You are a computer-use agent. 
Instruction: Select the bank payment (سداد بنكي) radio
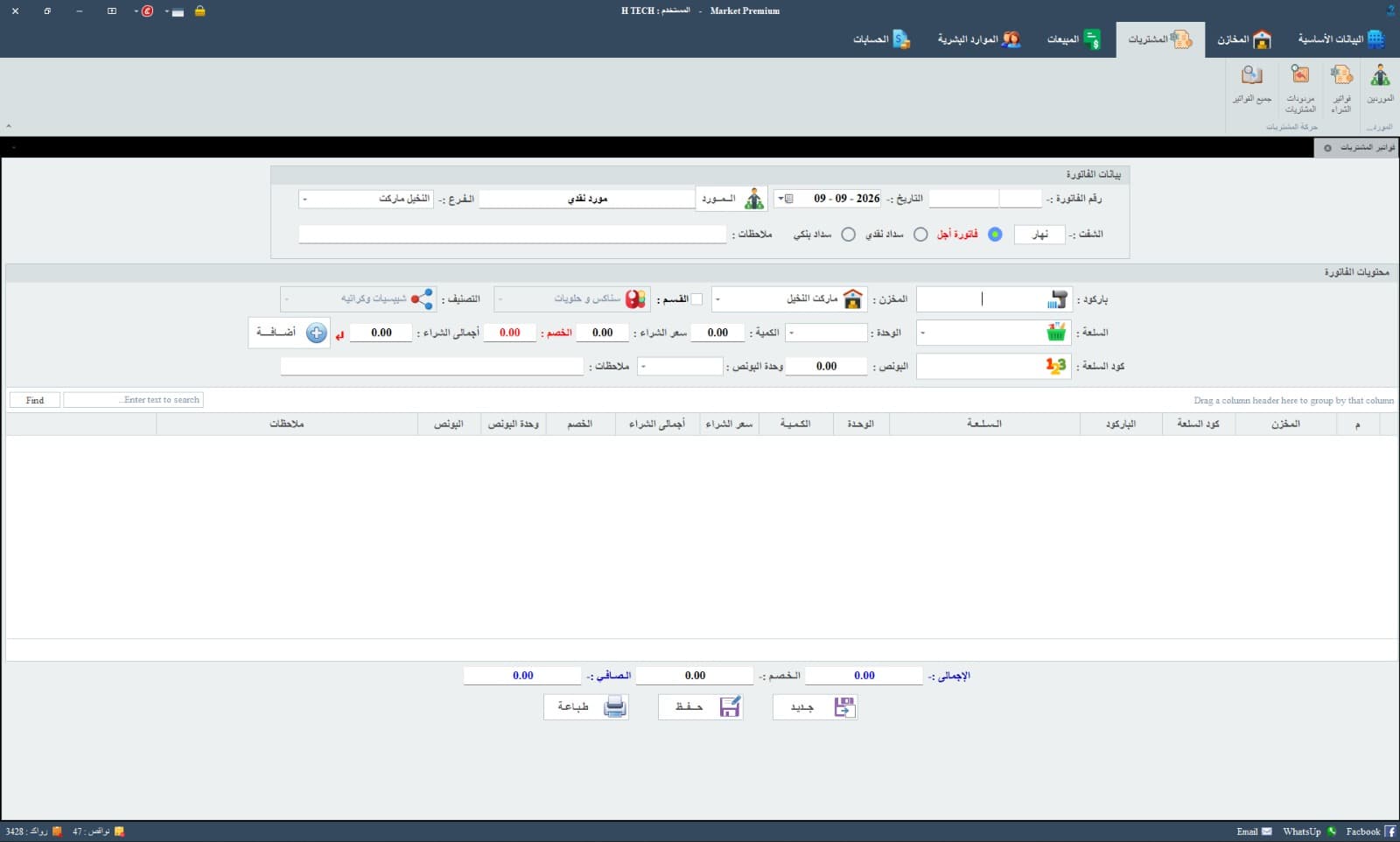tap(848, 235)
